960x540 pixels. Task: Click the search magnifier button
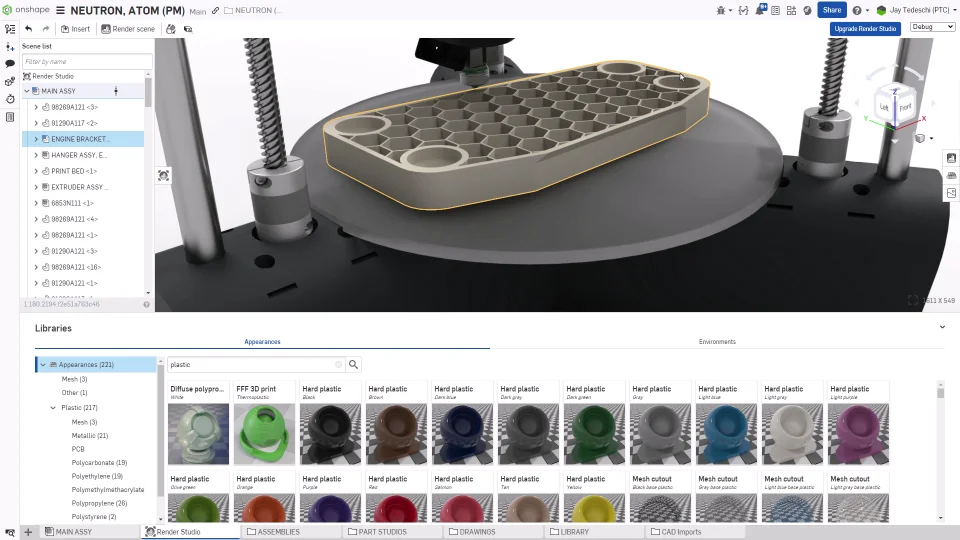353,364
